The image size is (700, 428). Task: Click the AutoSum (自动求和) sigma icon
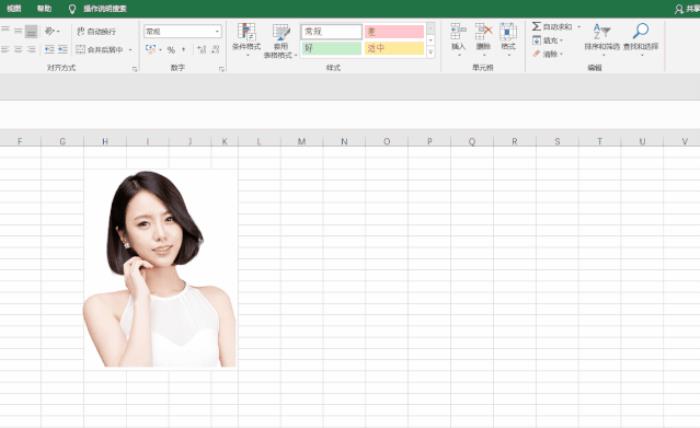pyautogui.click(x=537, y=27)
